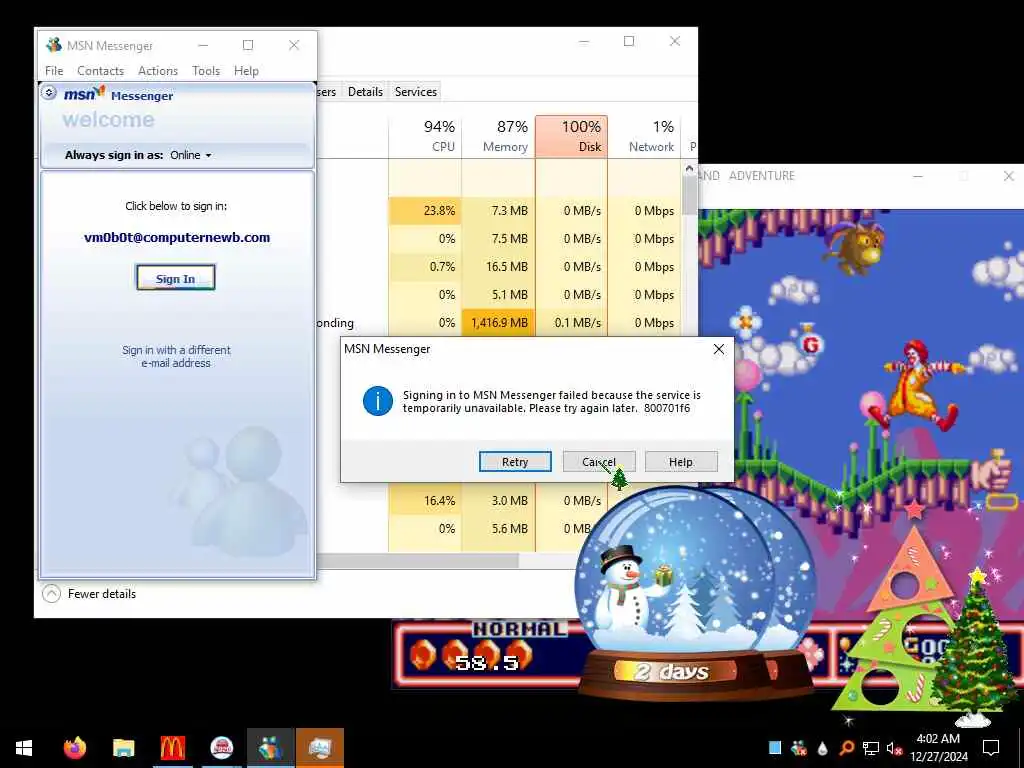The image size is (1024, 768).
Task: Click Sign in with a different e-mail address
Action: click(x=176, y=356)
